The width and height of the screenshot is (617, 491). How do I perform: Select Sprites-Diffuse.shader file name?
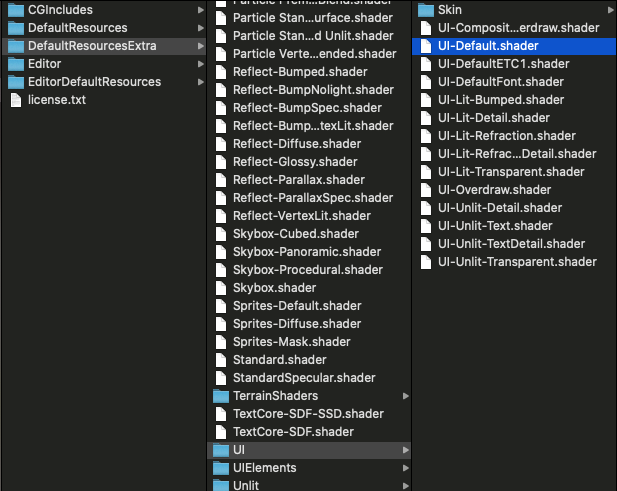[297, 324]
